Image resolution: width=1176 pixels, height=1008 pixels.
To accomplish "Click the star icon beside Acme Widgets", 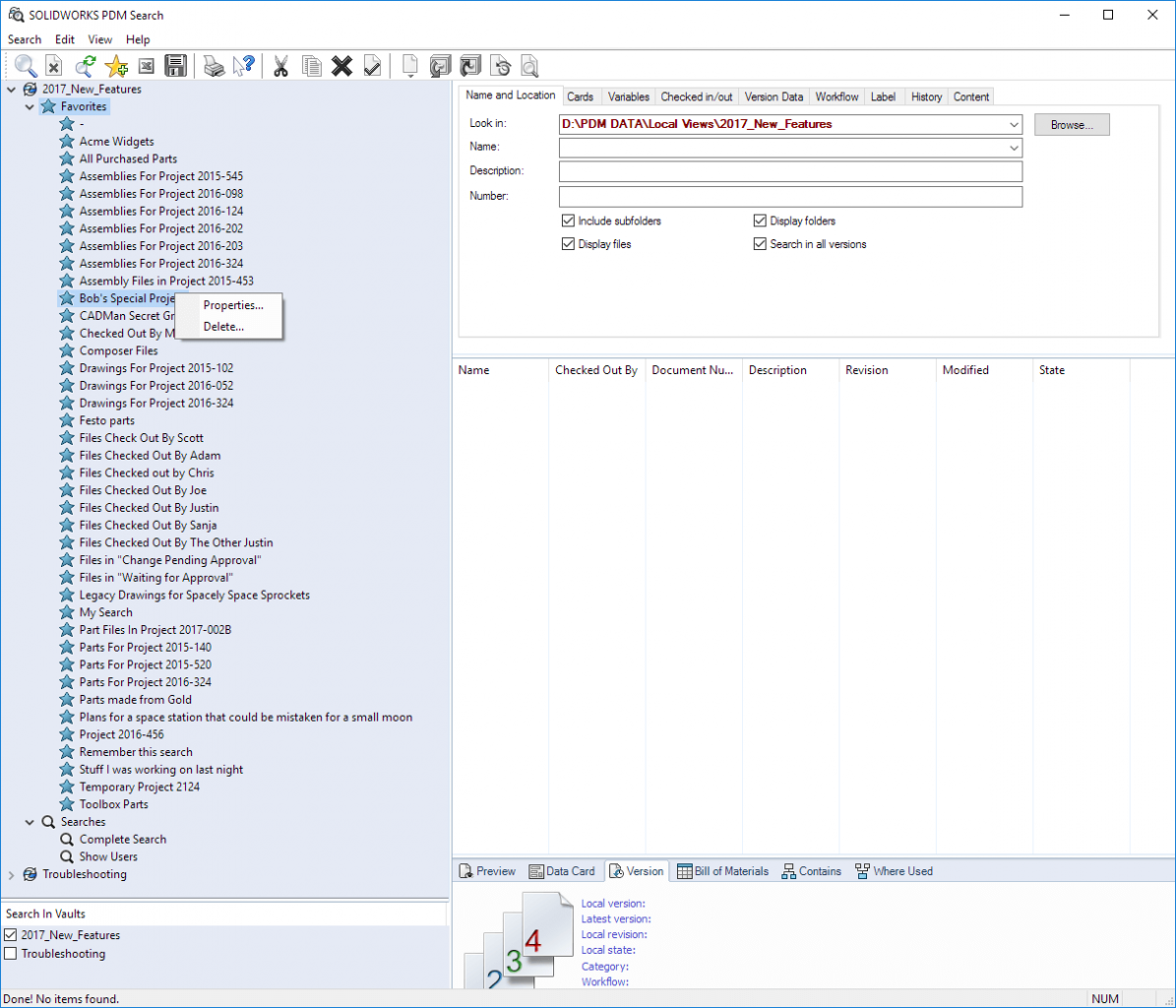I will point(67,141).
